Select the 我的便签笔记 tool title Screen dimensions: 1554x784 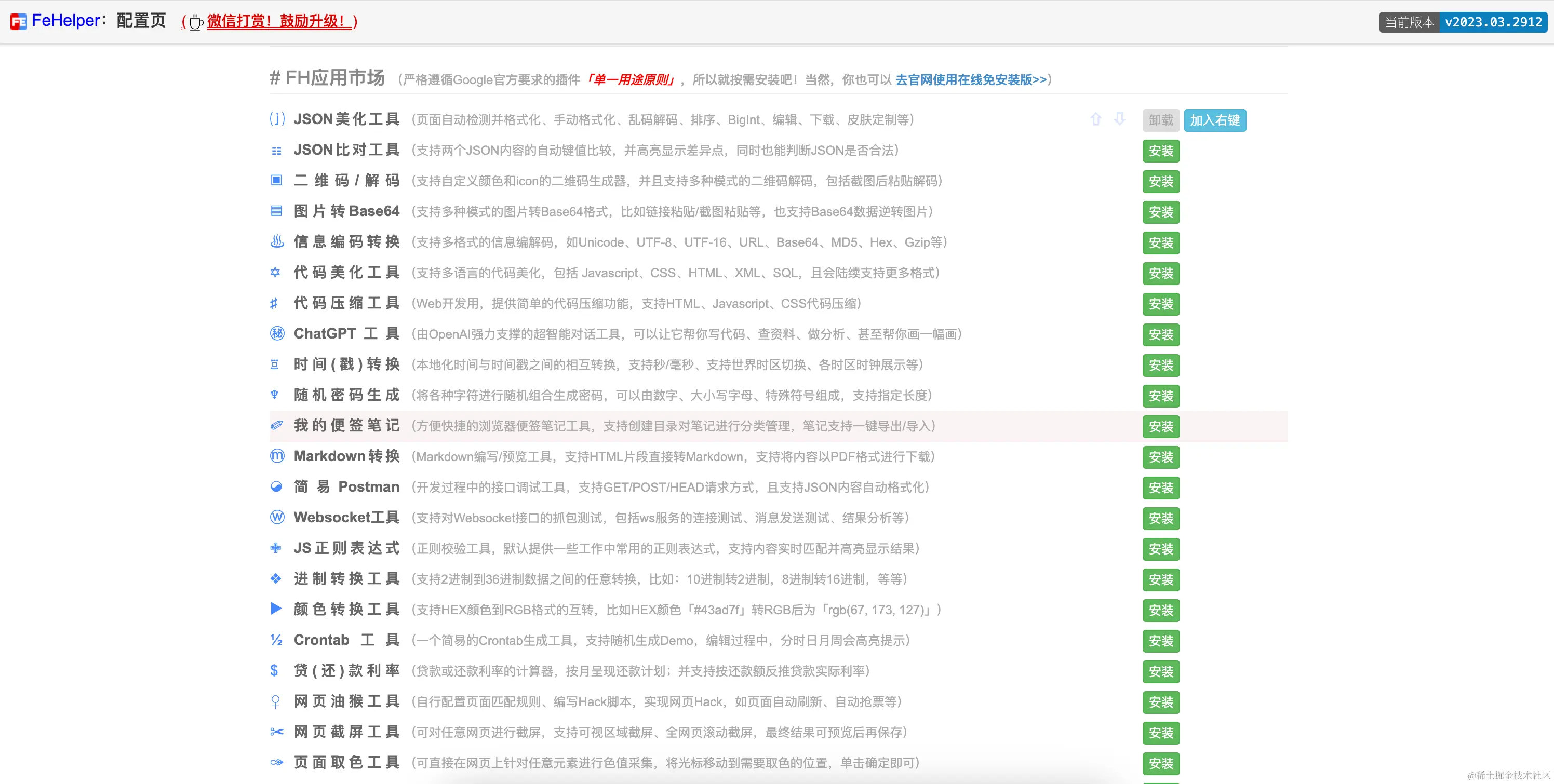tap(346, 426)
